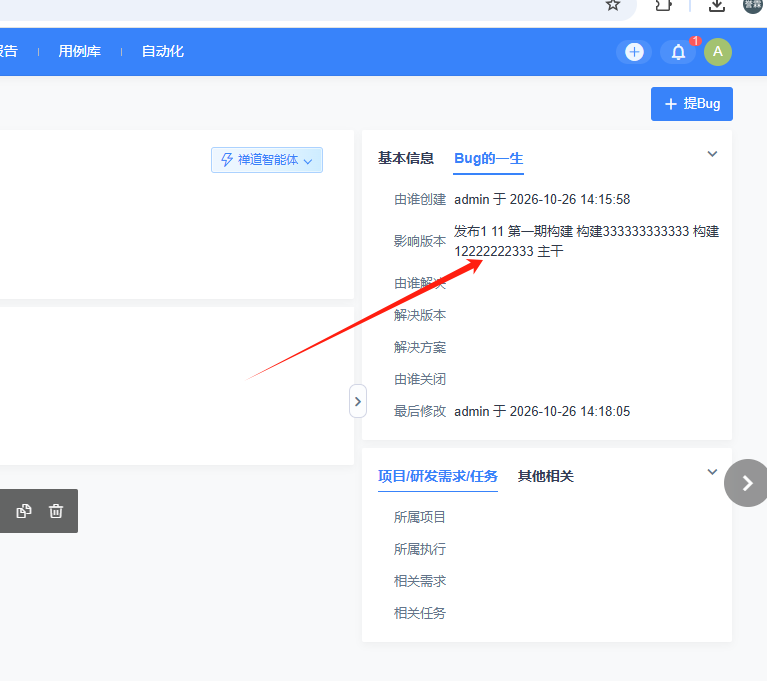Click the trash delete icon
Screen dimensions: 767x681
coord(56,511)
